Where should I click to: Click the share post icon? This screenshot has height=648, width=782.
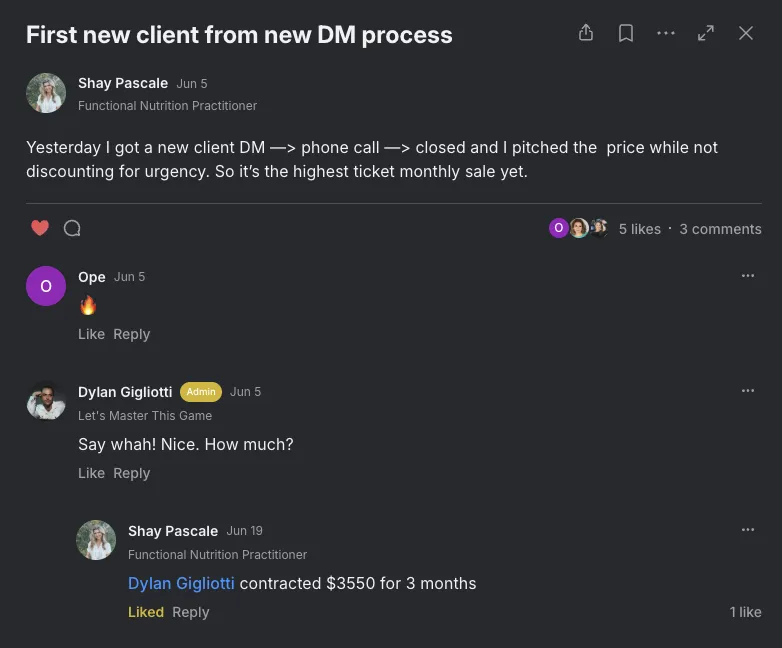click(x=586, y=33)
